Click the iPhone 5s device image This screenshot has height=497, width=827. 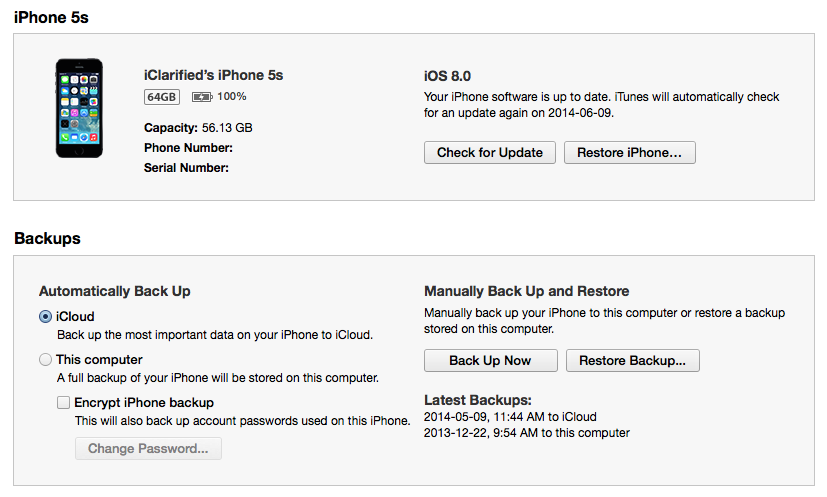coord(80,106)
